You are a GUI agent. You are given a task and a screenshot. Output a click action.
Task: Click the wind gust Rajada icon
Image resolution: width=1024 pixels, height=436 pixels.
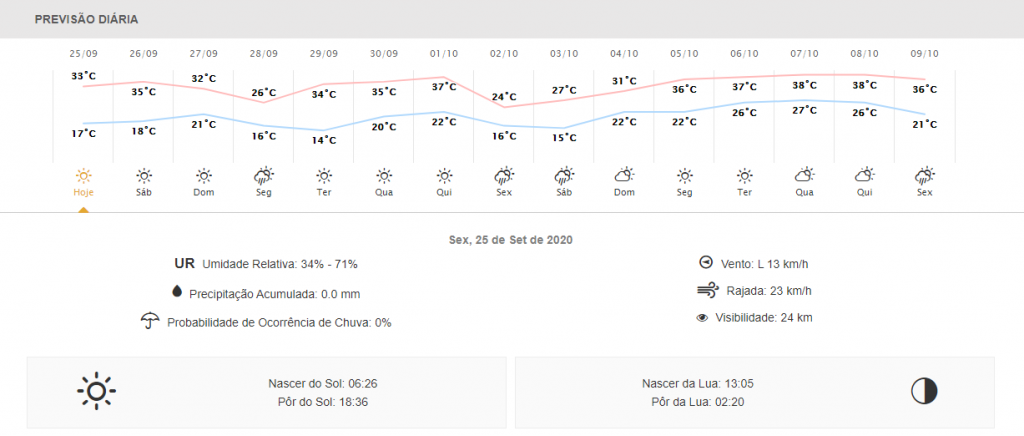click(707, 291)
